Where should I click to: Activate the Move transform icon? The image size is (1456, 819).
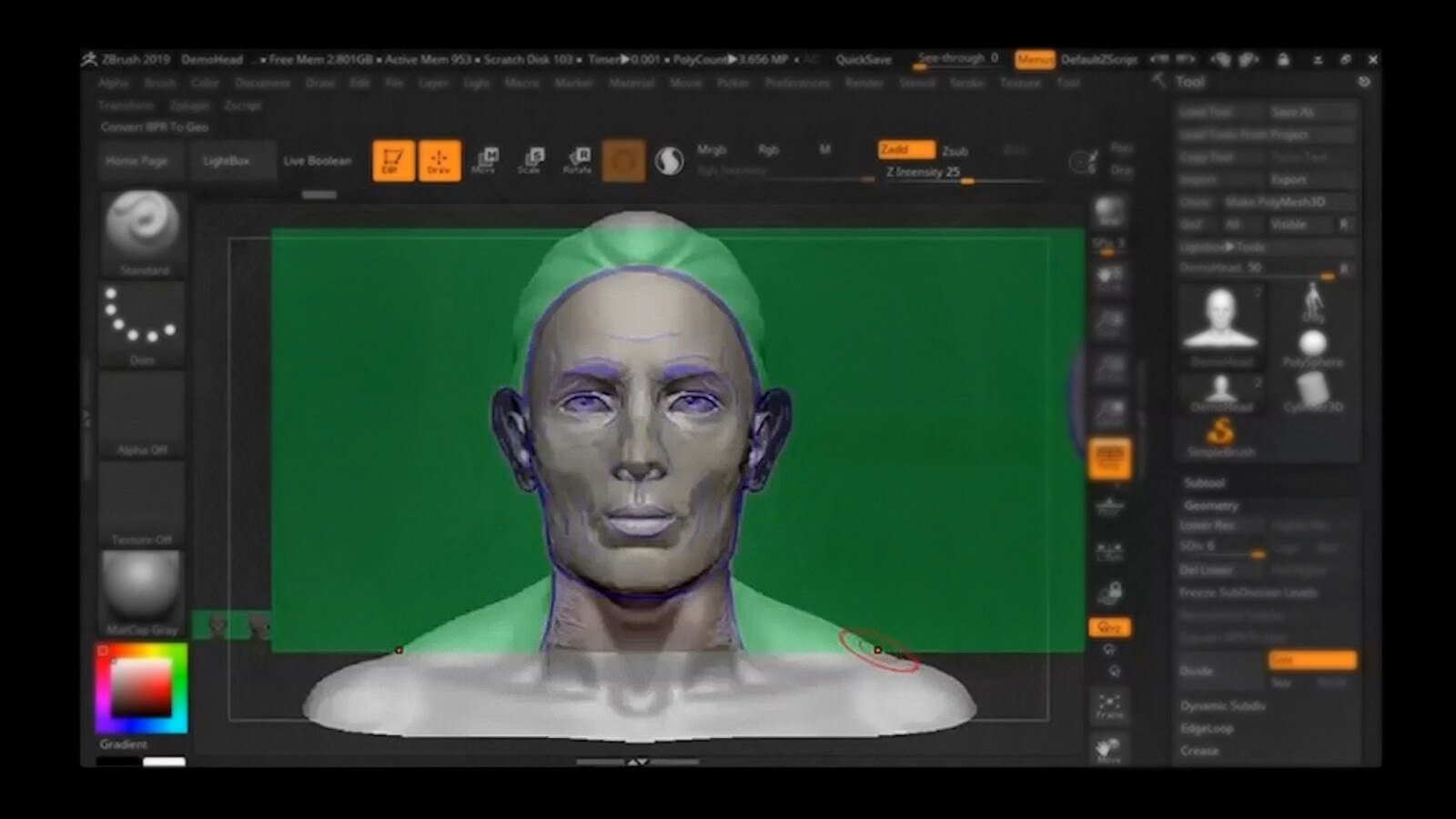[x=486, y=160]
